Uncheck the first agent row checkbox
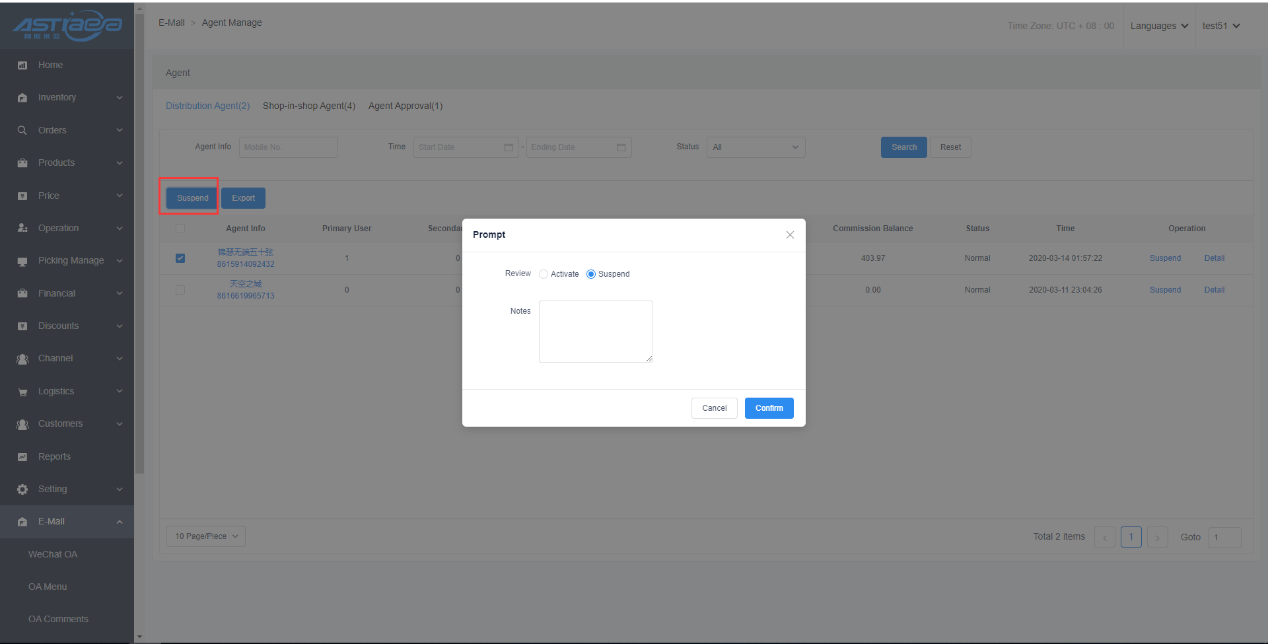 click(180, 258)
